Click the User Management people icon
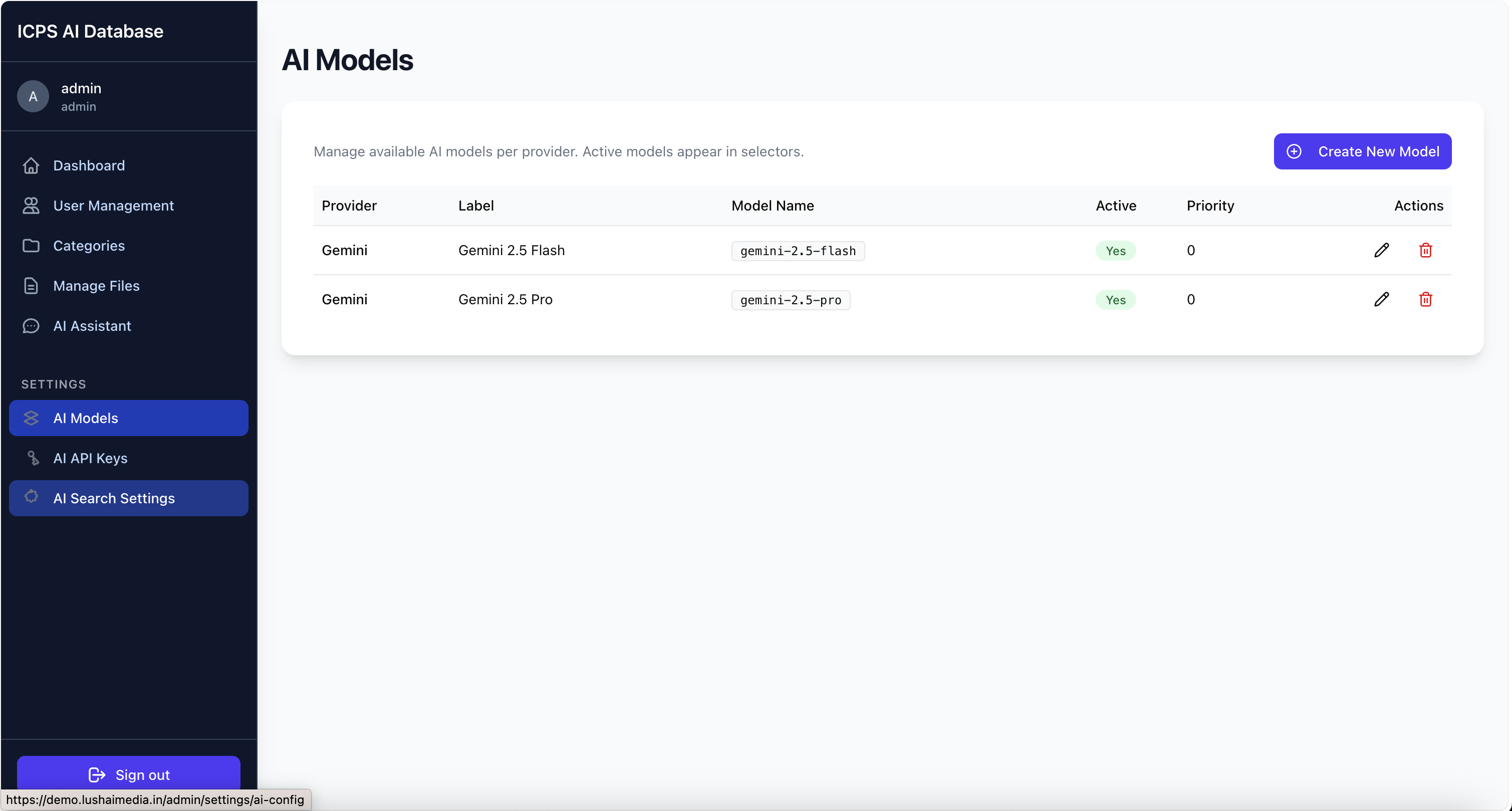Viewport: 1512px width, 811px height. coord(31,206)
